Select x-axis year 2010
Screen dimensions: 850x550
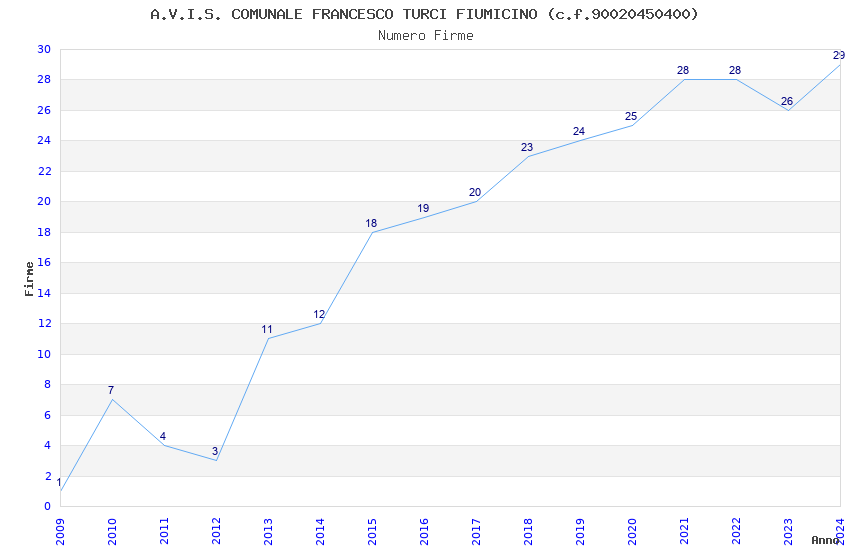[112, 532]
